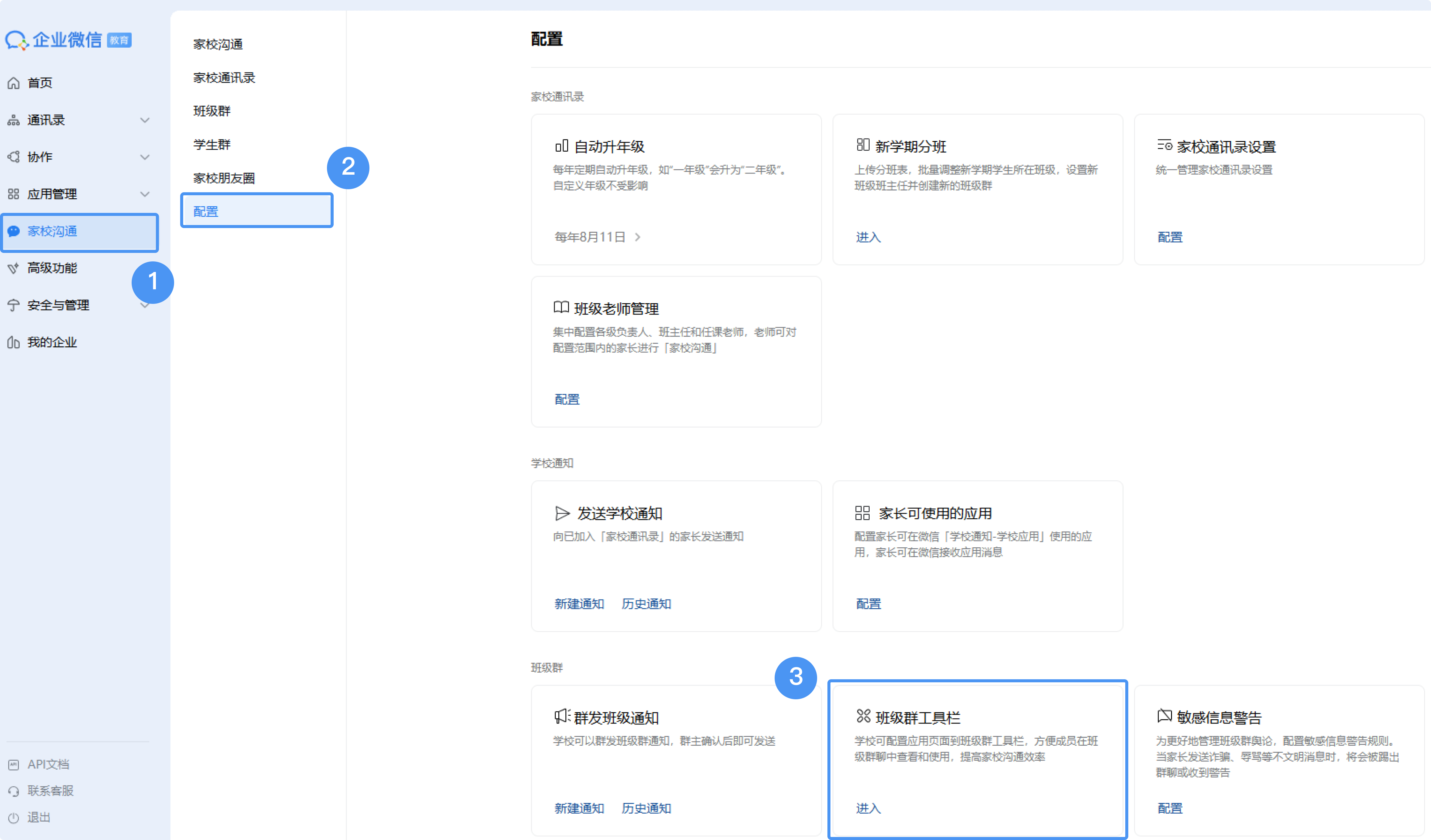Screen dimensions: 1431x840
Task: Expand the 协作 sidebar chevron
Action: [x=145, y=157]
